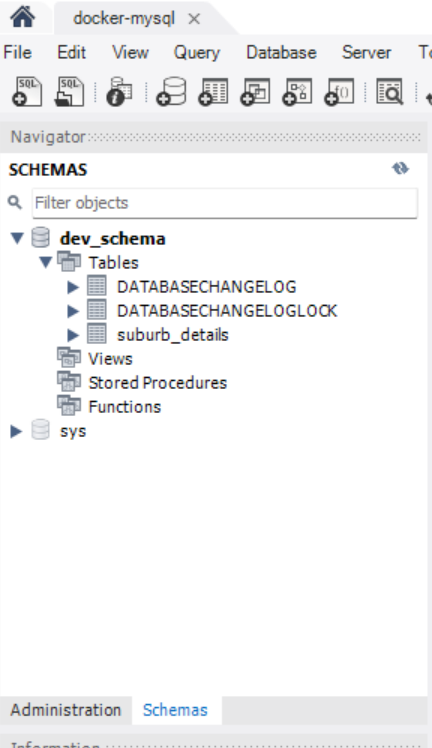Viewport: 432px width, 748px height.
Task: Switch to the Administration tab
Action: pyautogui.click(x=66, y=710)
